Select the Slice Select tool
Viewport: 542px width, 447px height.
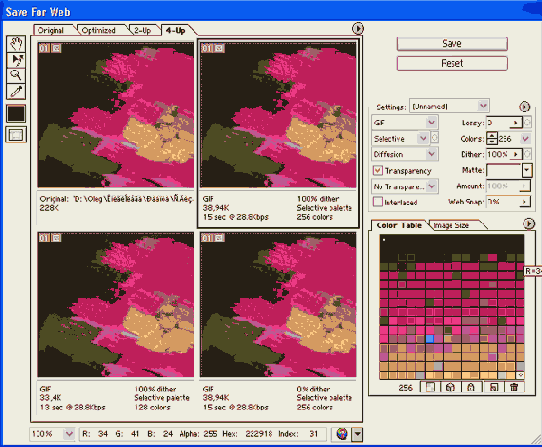tap(16, 60)
